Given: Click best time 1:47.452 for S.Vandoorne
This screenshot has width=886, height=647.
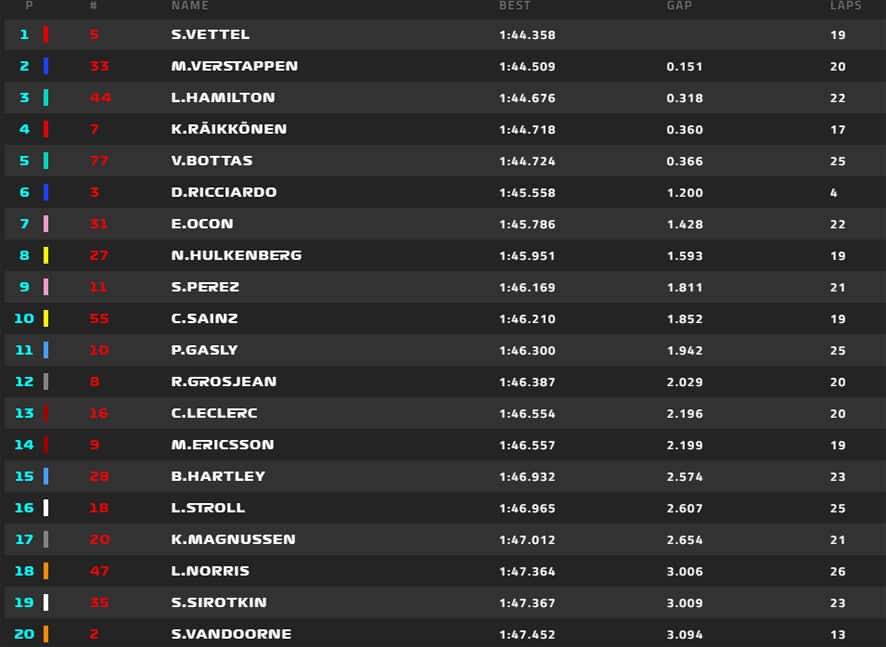Looking at the screenshot, I should click(527, 635).
